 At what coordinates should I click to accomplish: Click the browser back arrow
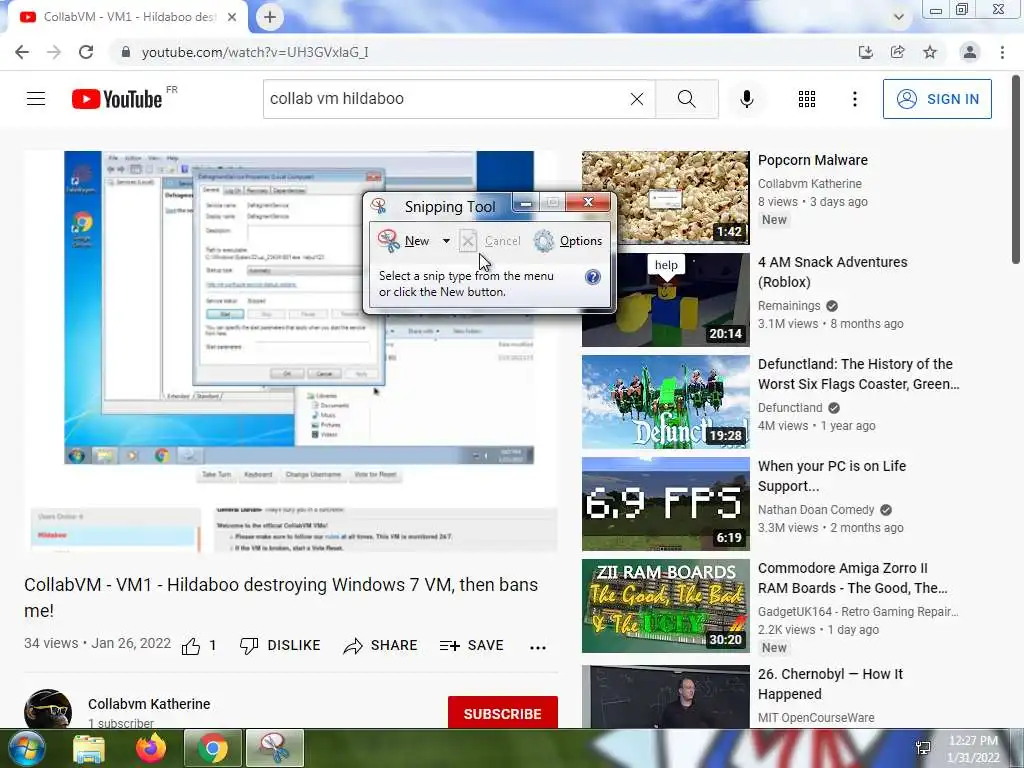pyautogui.click(x=22, y=52)
